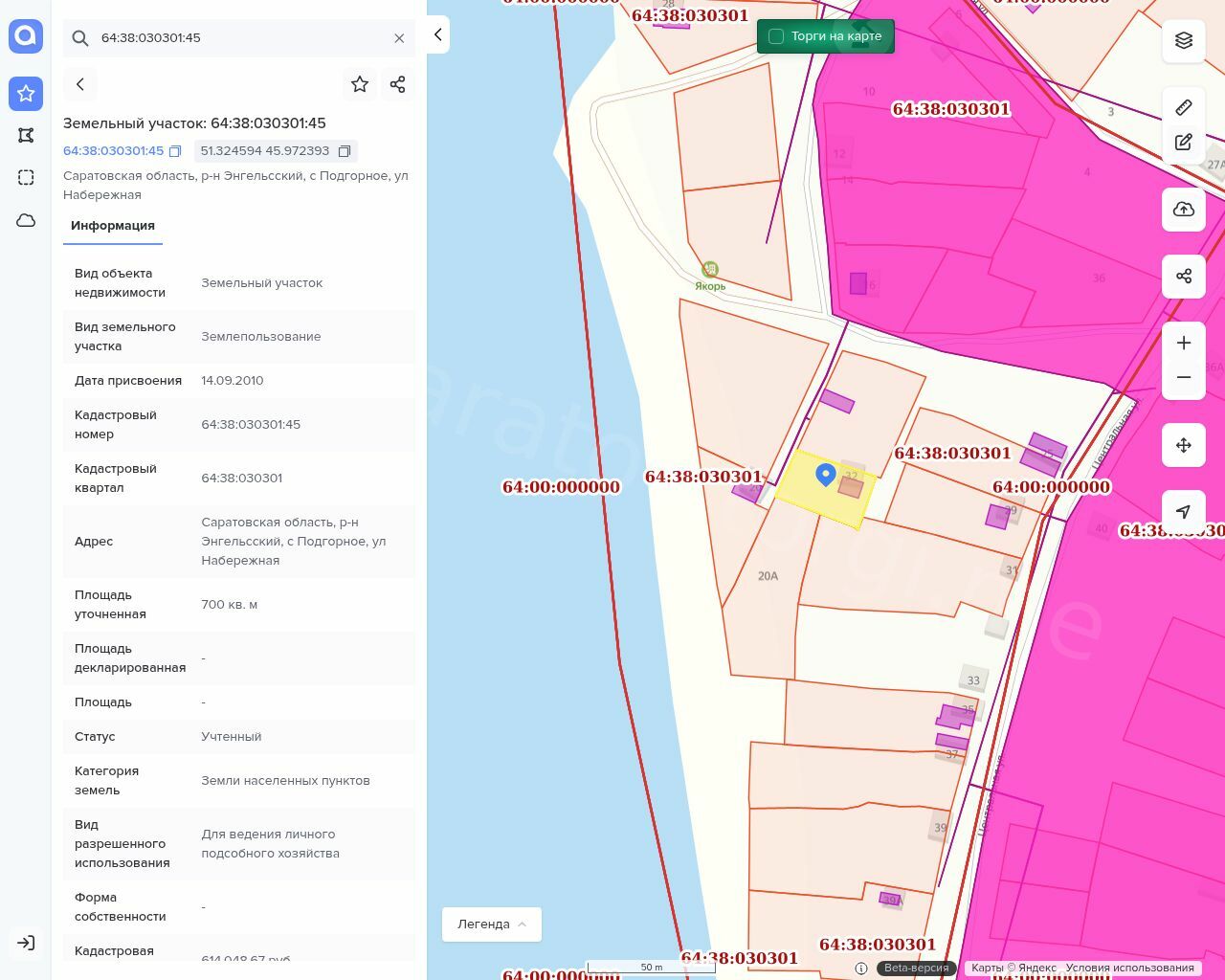
Task: Collapse the side info panel
Action: click(437, 34)
